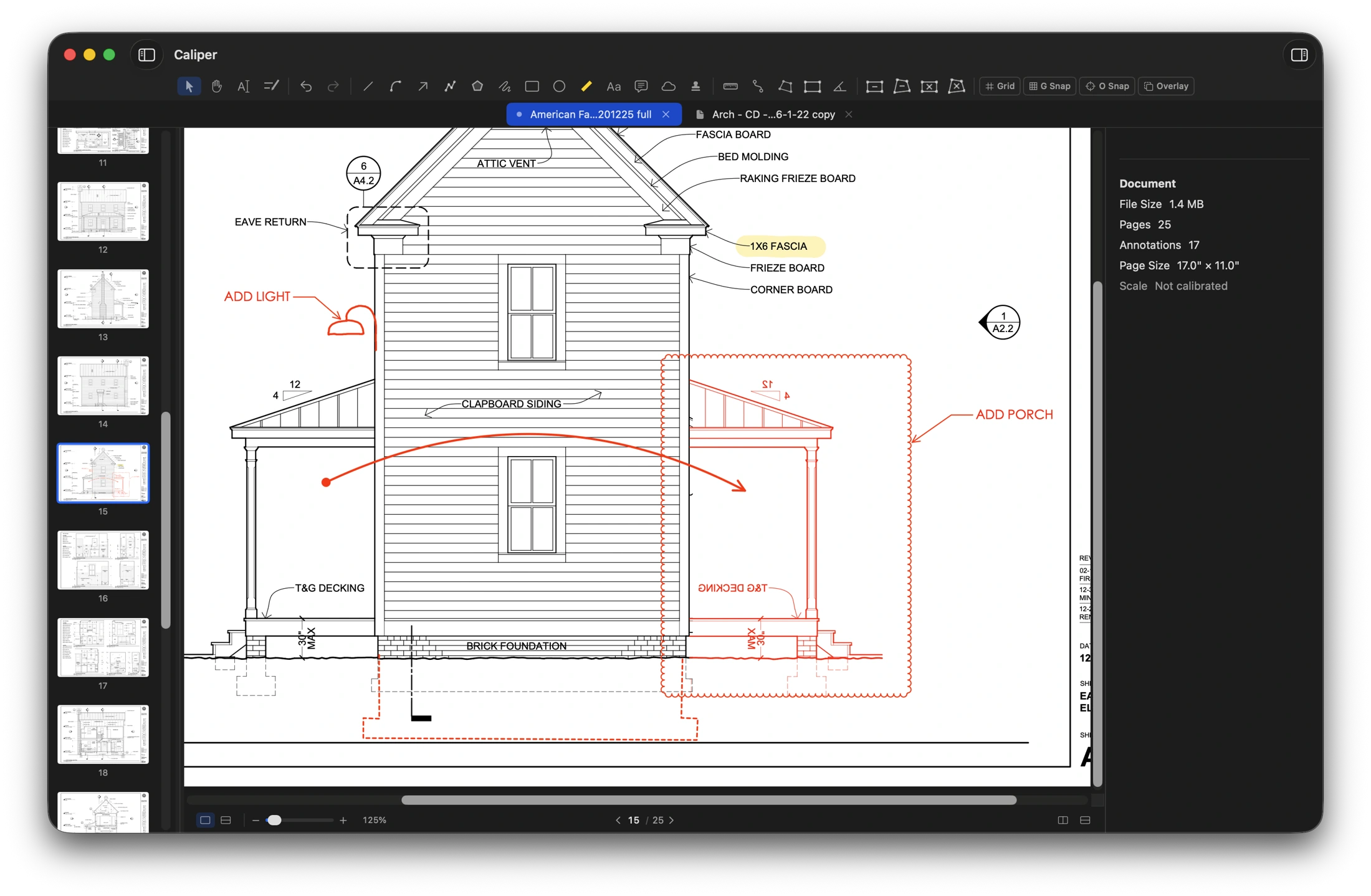Adjust the zoom level slider knob
The image size is (1371, 896).
pyautogui.click(x=274, y=820)
